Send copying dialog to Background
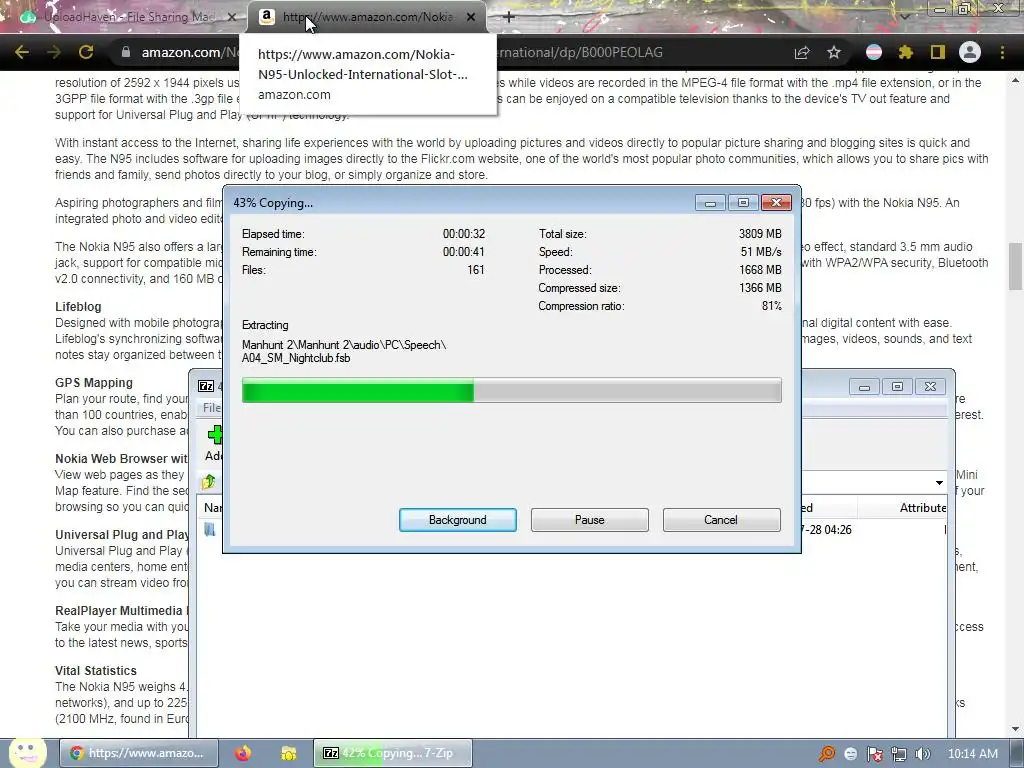Image resolution: width=1024 pixels, height=768 pixels. [458, 520]
